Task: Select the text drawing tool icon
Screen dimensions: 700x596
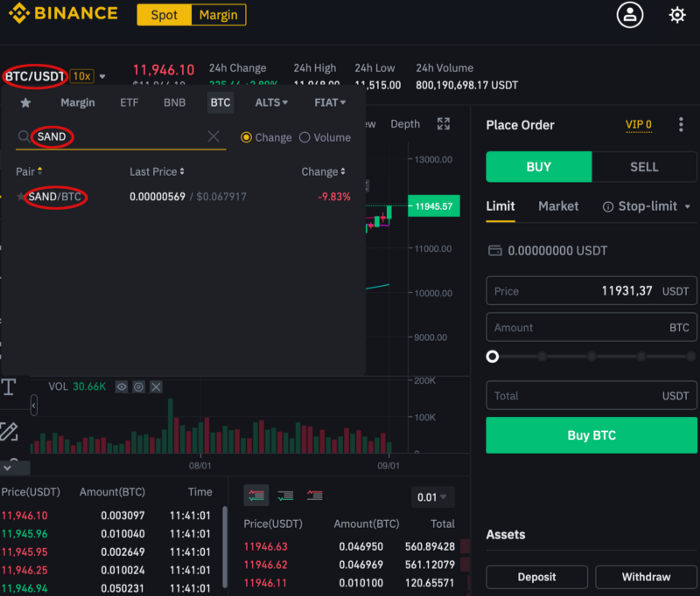Action: coord(9,387)
